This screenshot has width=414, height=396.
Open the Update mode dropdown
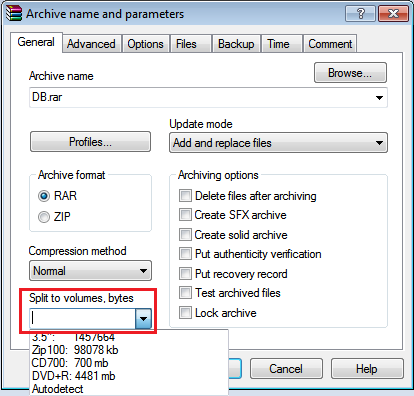pyautogui.click(x=278, y=143)
